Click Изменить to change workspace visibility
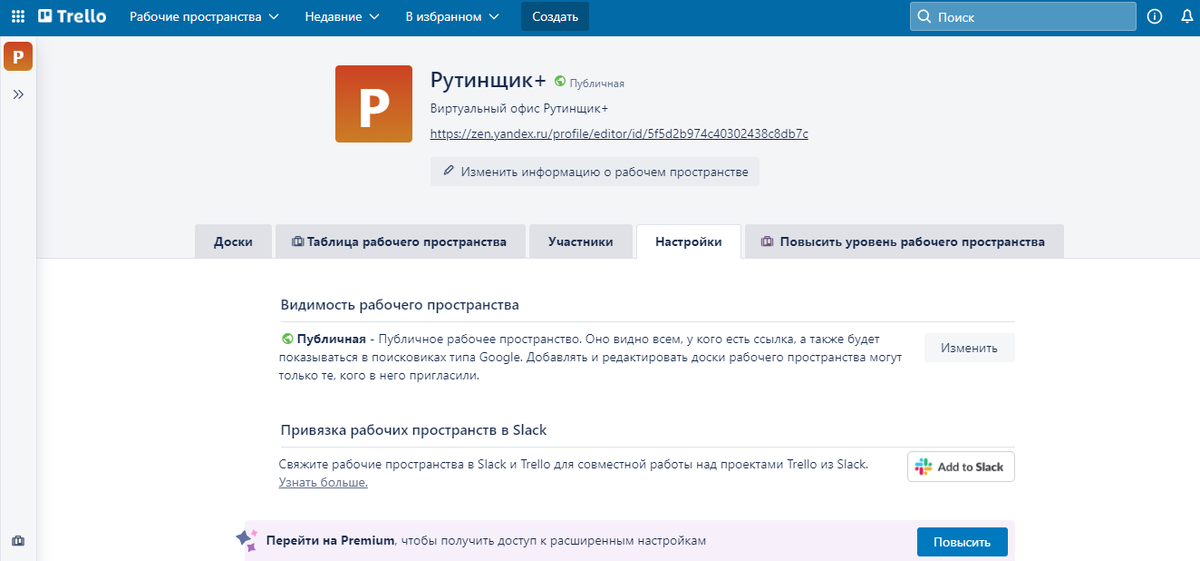Viewport: 1200px width, 561px height. tap(968, 348)
